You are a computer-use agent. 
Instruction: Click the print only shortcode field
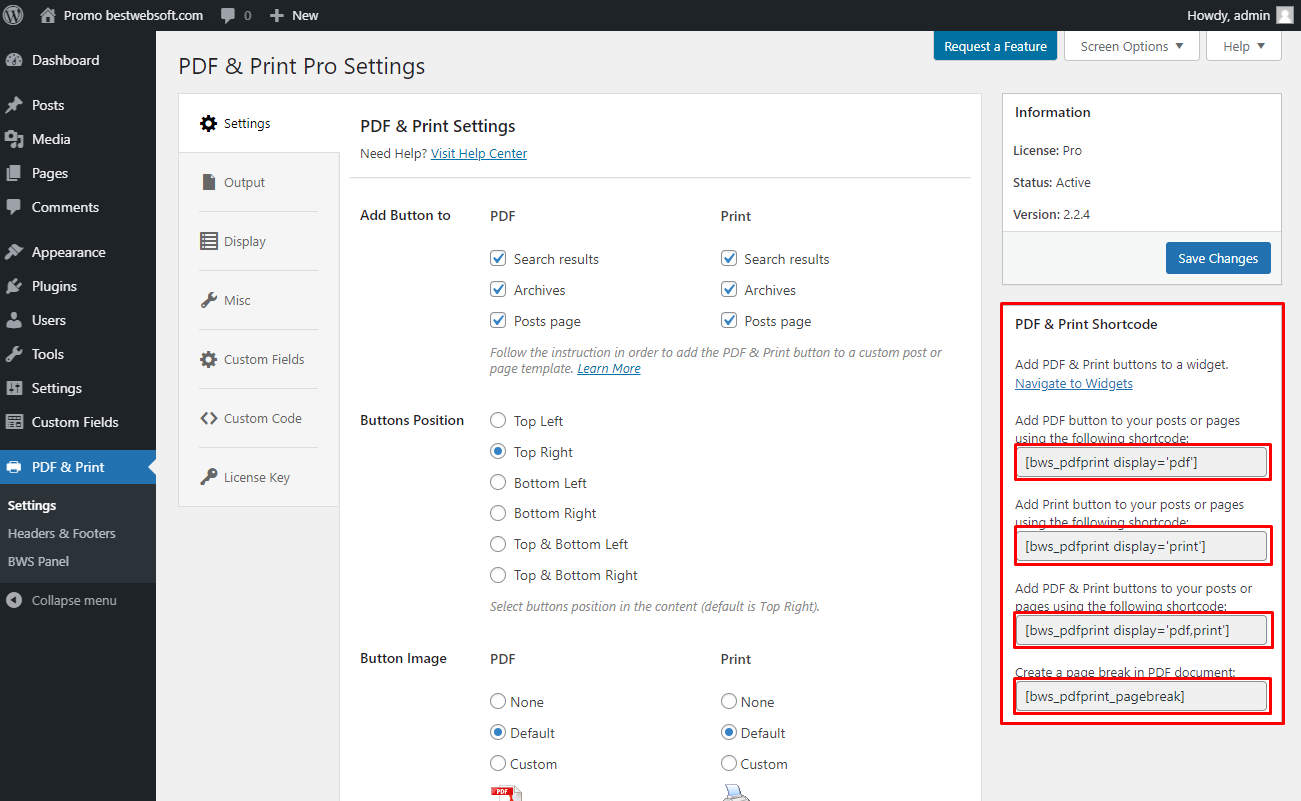1141,546
